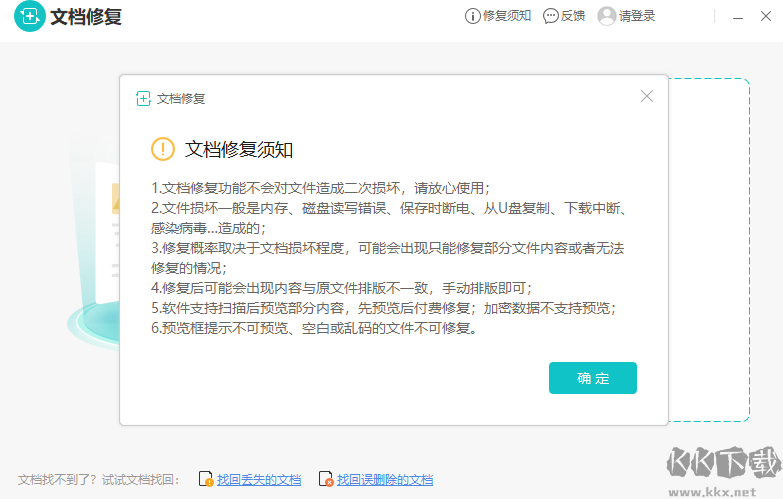Click small logo icon in dialog header
The image size is (783, 499).
(143, 98)
